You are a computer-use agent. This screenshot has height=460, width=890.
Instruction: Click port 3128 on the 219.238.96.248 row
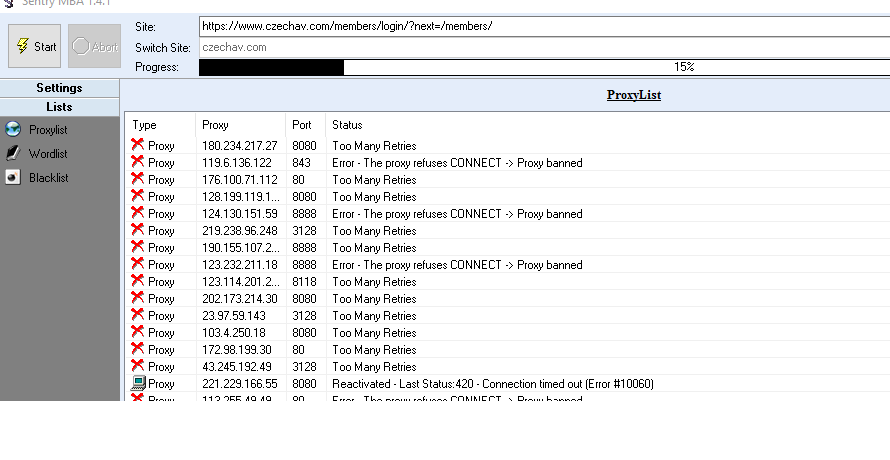coord(304,231)
